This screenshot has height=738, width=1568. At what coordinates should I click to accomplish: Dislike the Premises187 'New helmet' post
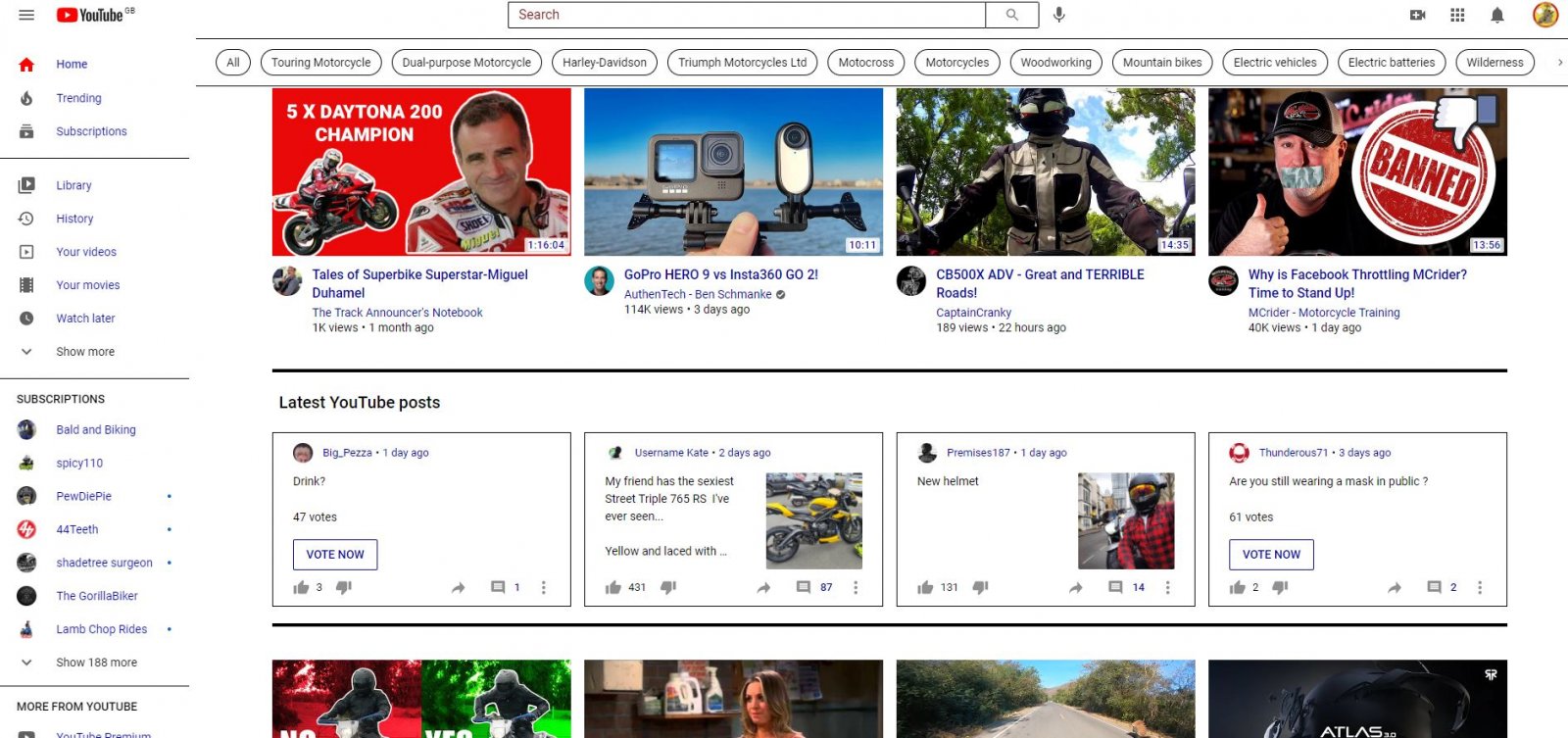coord(980,587)
